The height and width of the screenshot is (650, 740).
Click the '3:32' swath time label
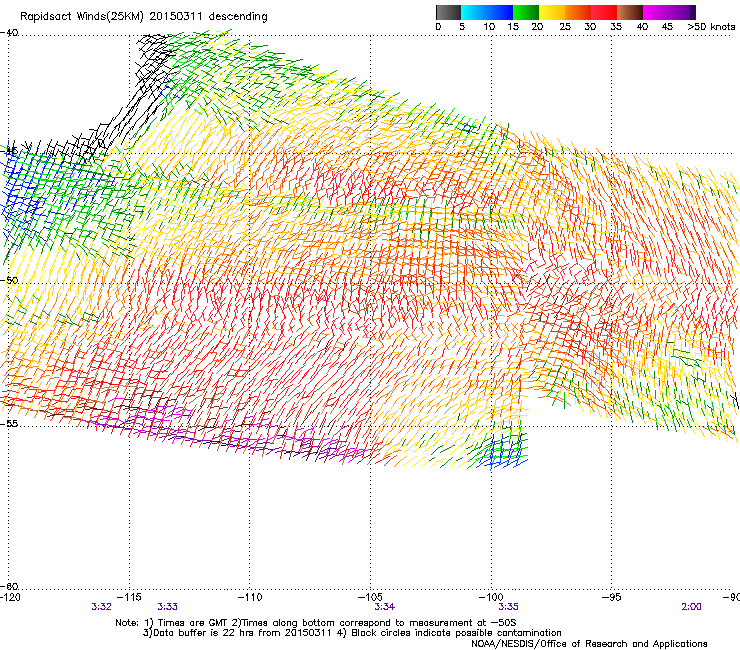pyautogui.click(x=101, y=607)
